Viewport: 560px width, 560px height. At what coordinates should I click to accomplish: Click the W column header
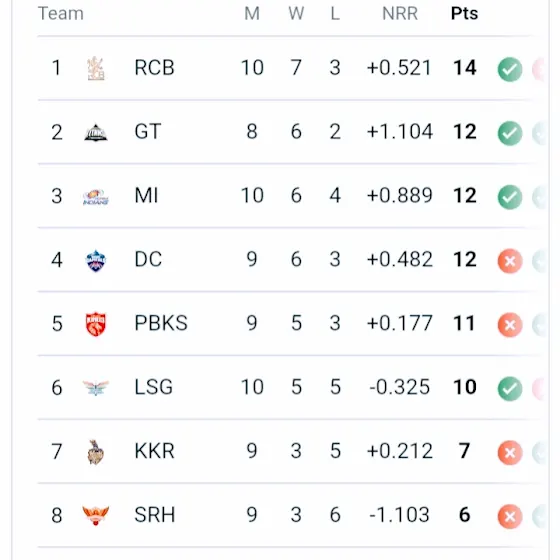coord(296,14)
